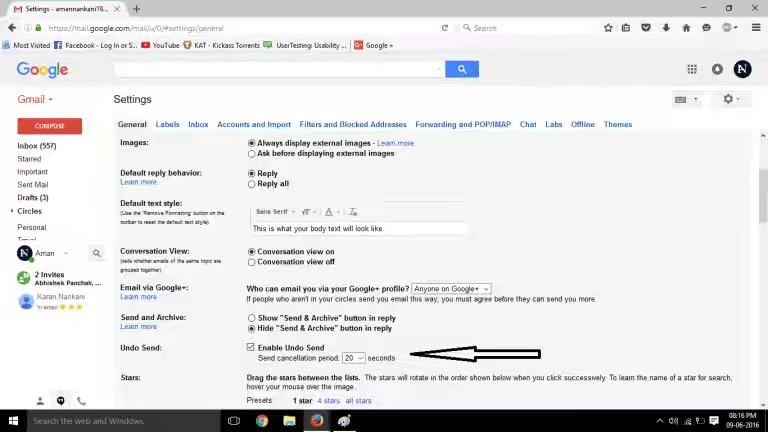The image size is (768, 432).
Task: Select the all stars preset
Action: click(x=359, y=401)
